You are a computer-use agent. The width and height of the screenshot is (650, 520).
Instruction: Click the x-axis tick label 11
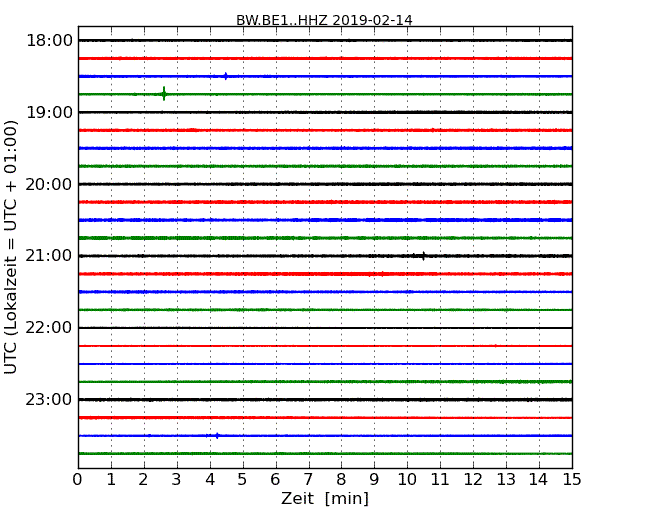tap(440, 479)
